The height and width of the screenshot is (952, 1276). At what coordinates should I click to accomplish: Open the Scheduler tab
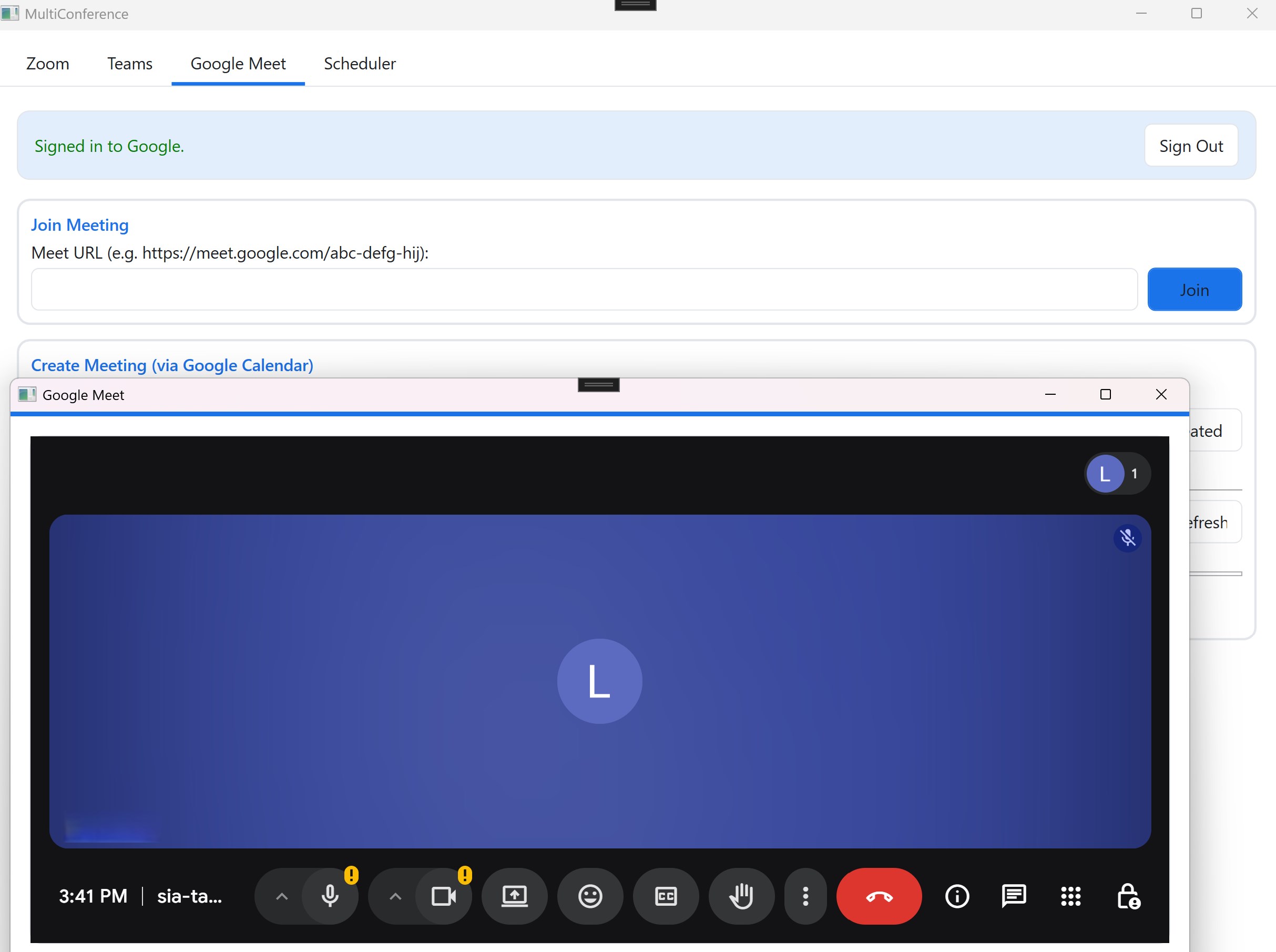[x=360, y=64]
